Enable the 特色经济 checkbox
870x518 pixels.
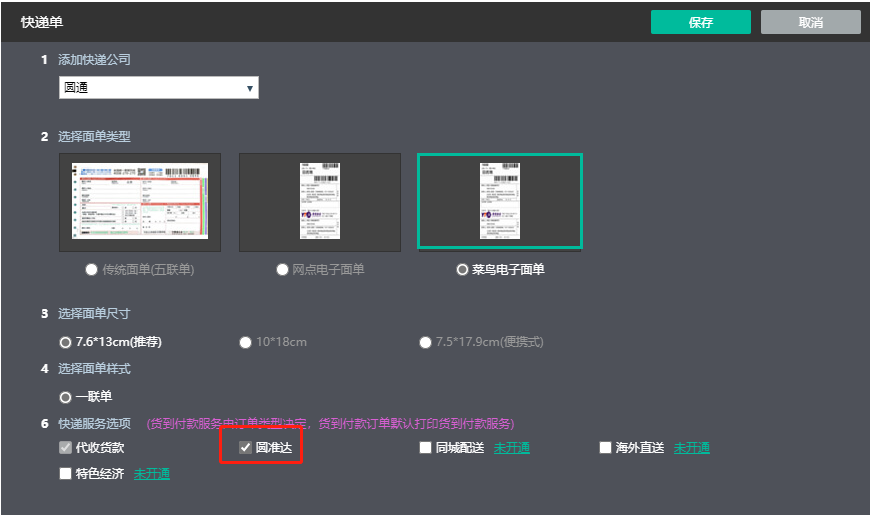[66, 474]
